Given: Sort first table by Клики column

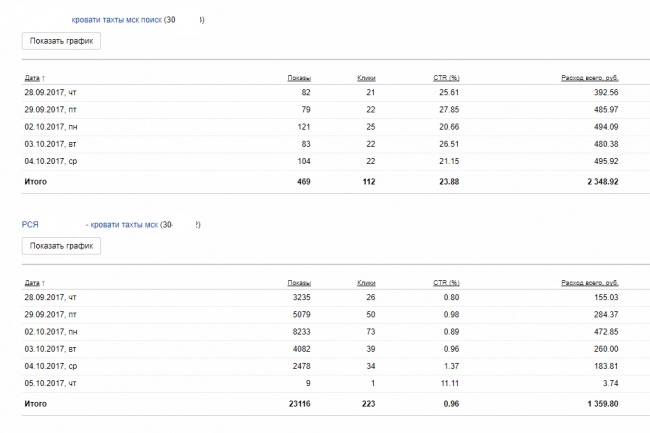Looking at the screenshot, I should tap(366, 78).
